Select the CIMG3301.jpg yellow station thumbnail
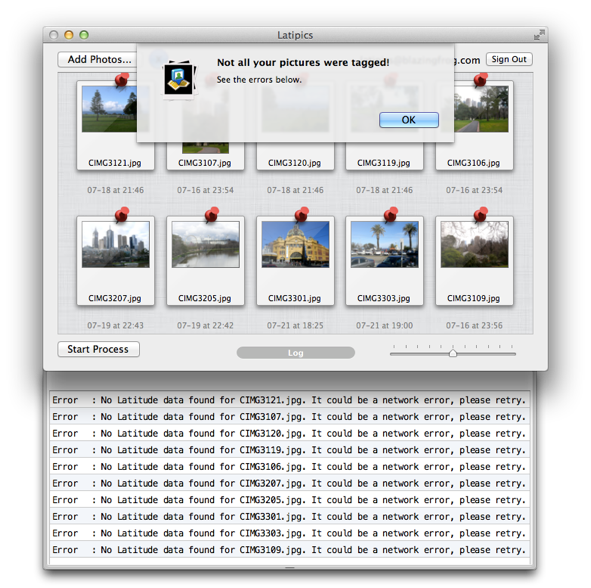 click(296, 245)
